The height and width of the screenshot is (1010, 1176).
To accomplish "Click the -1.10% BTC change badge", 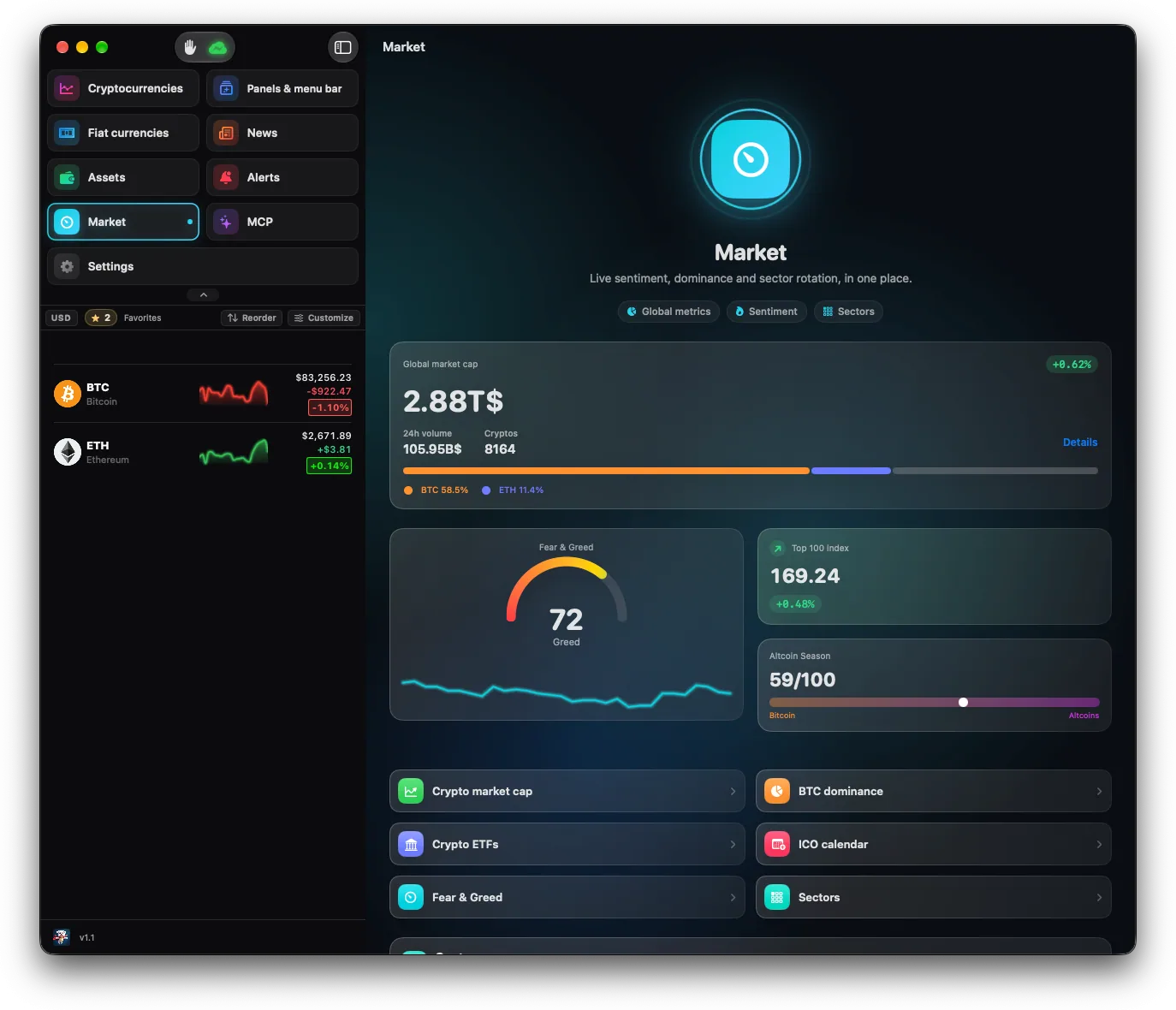I will (330, 407).
